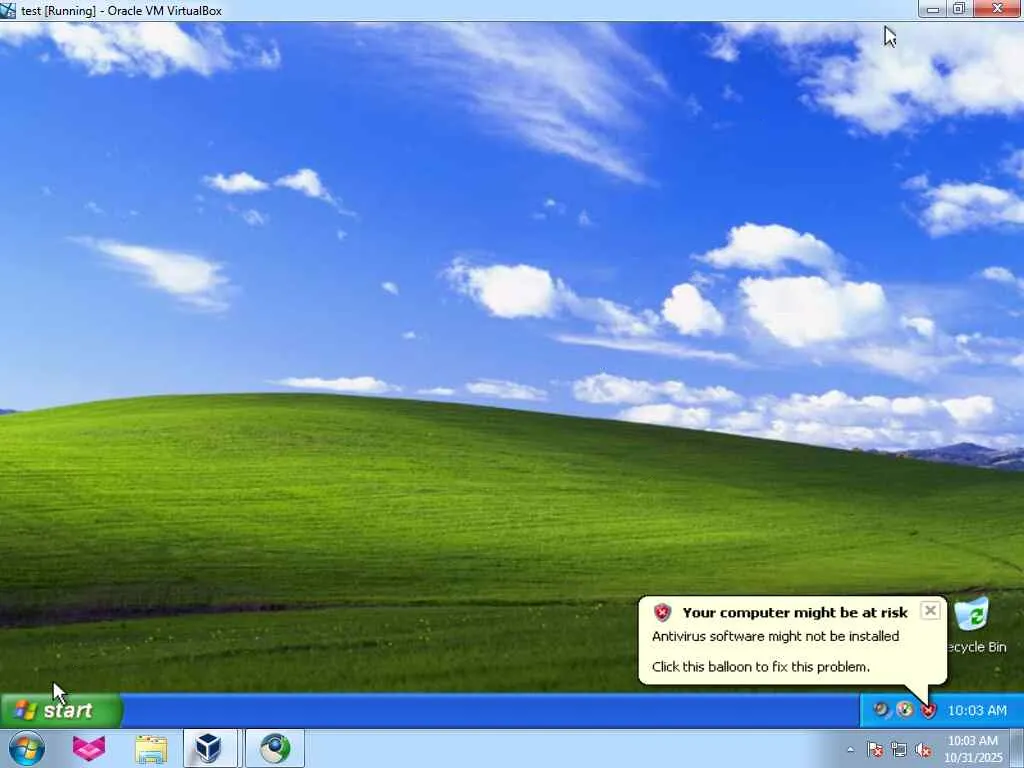Click the host network tray icon

click(899, 750)
